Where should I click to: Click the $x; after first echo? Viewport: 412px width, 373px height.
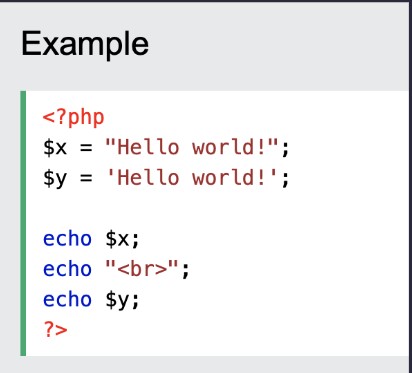click(x=122, y=239)
